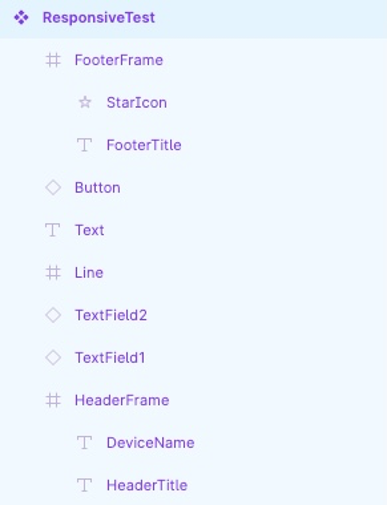Image resolution: width=387 pixels, height=506 pixels.
Task: Select the HeaderFrame layer name
Action: point(122,400)
